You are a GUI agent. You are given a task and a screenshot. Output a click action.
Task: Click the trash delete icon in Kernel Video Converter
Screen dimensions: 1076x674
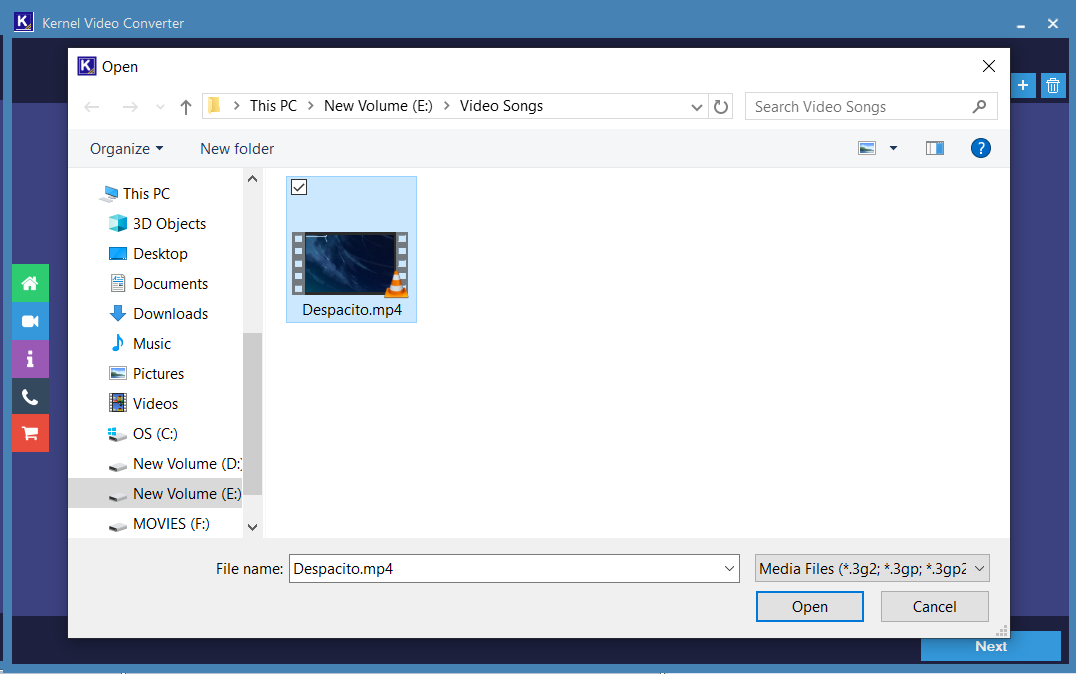click(1053, 86)
